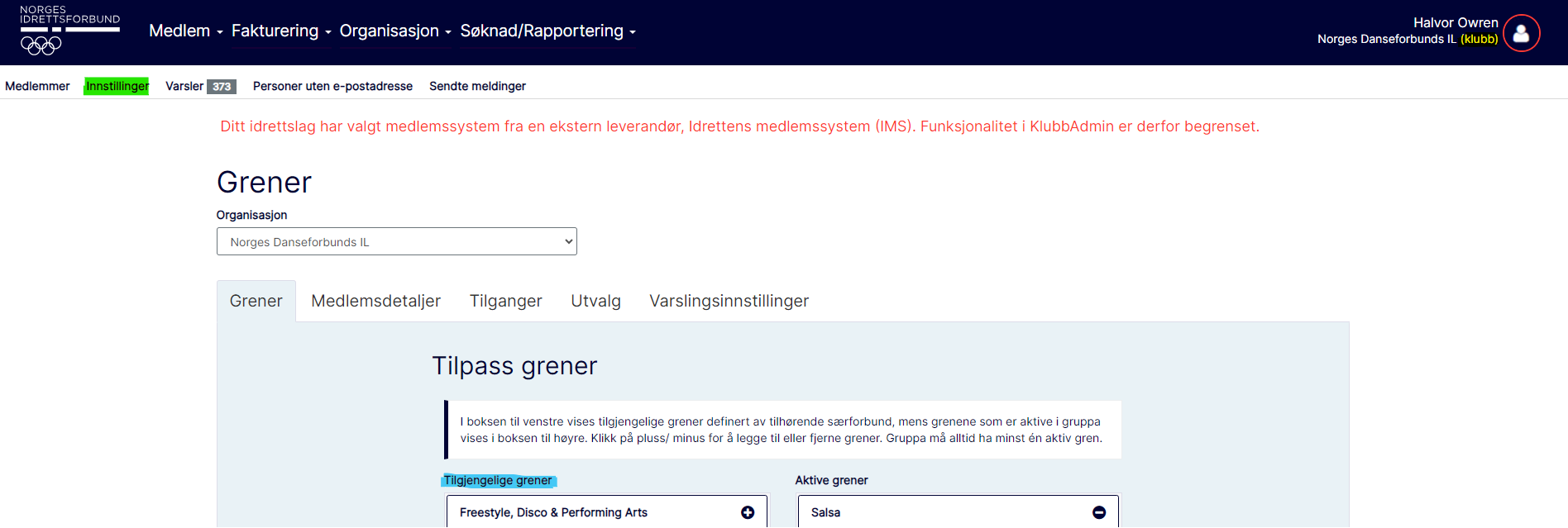The width and height of the screenshot is (1568, 528).
Task: Click the red IMS warning message
Action: click(739, 126)
